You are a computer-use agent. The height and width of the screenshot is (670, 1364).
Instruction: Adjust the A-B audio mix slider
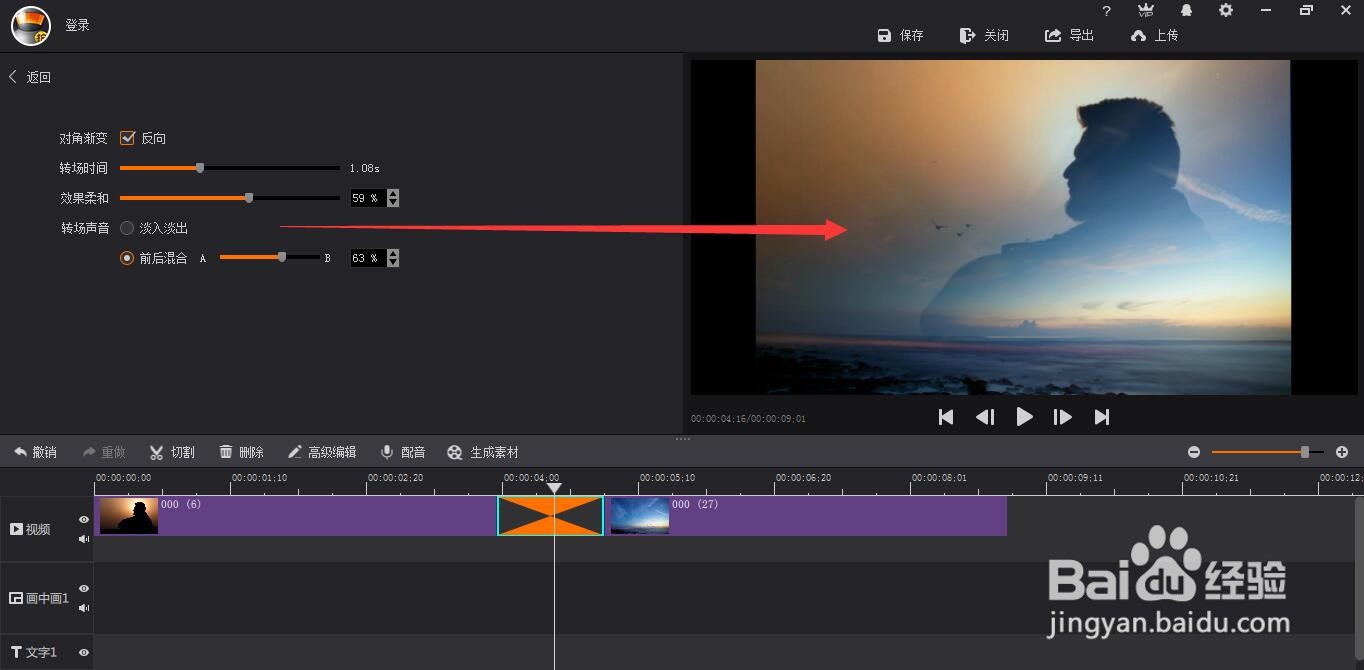pyautogui.click(x=269, y=258)
